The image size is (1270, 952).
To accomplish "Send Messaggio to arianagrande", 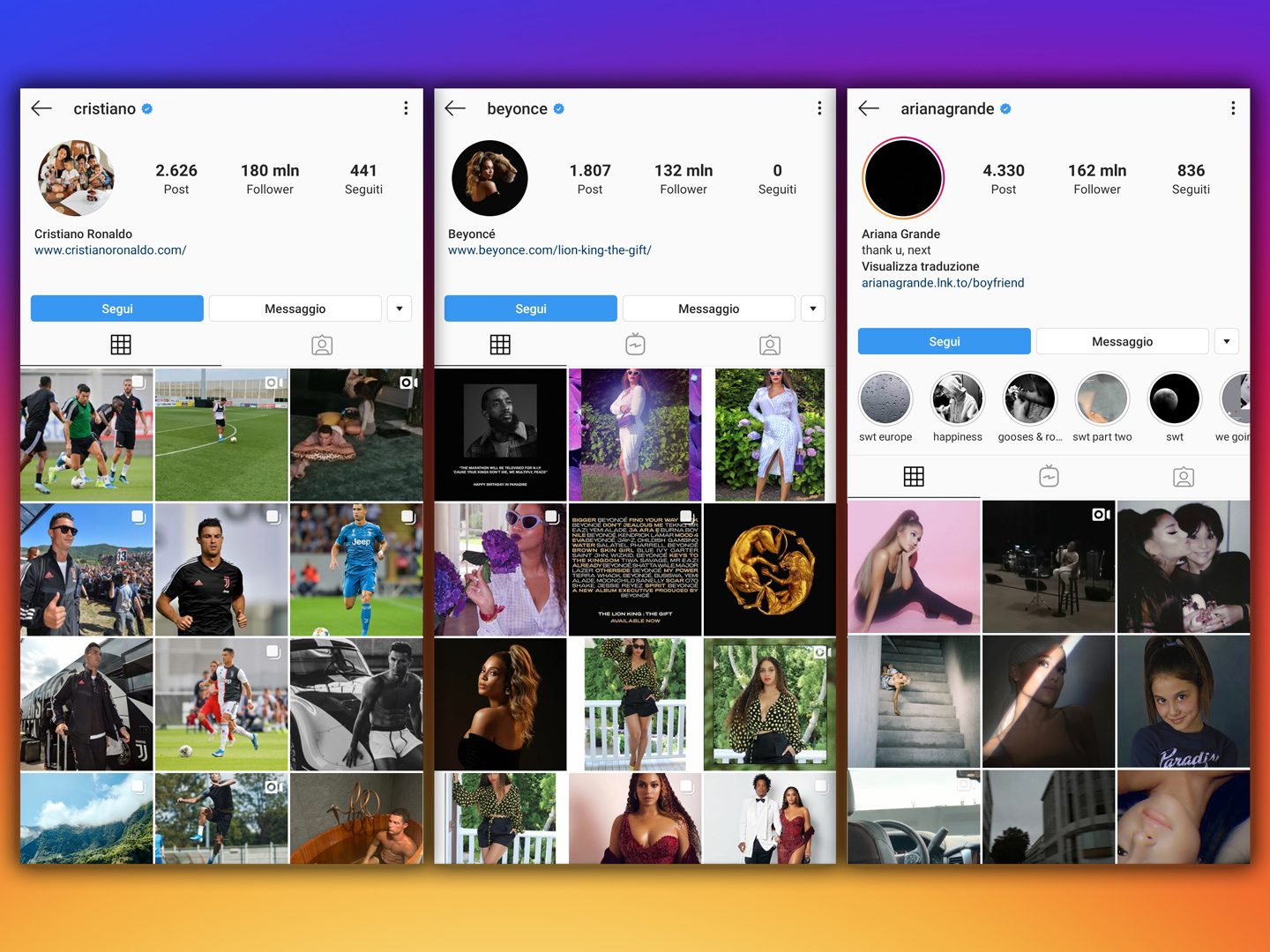I will (1123, 341).
